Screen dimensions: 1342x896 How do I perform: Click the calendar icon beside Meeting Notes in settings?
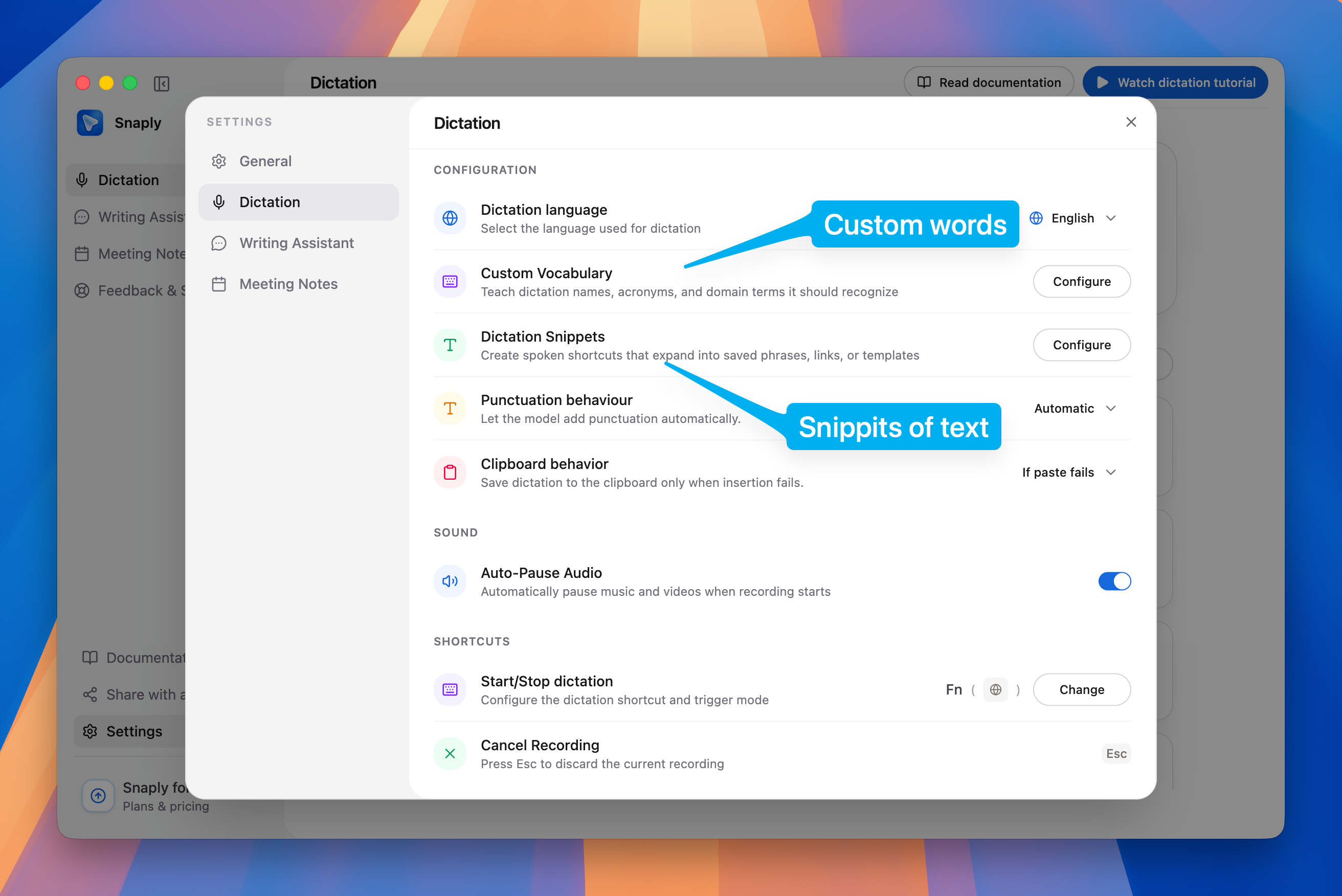pos(219,284)
